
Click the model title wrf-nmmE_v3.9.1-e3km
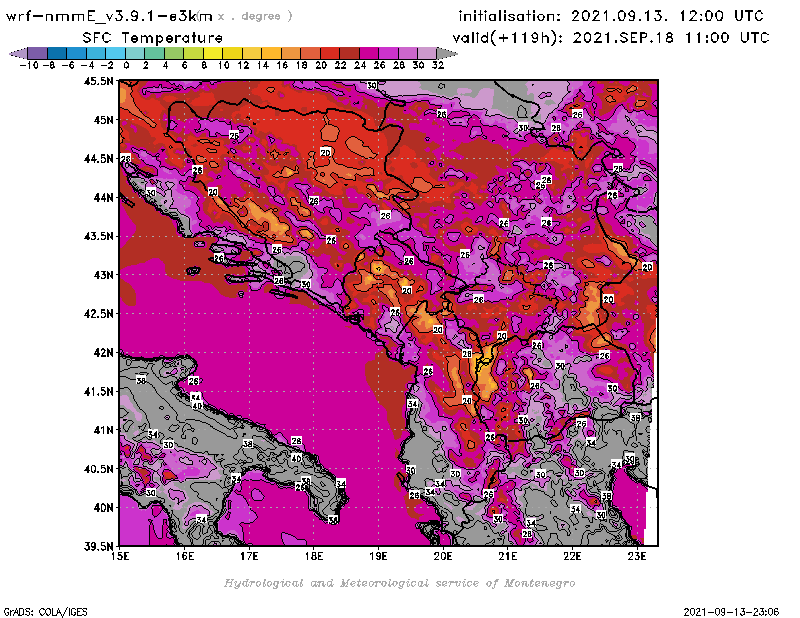109,16
